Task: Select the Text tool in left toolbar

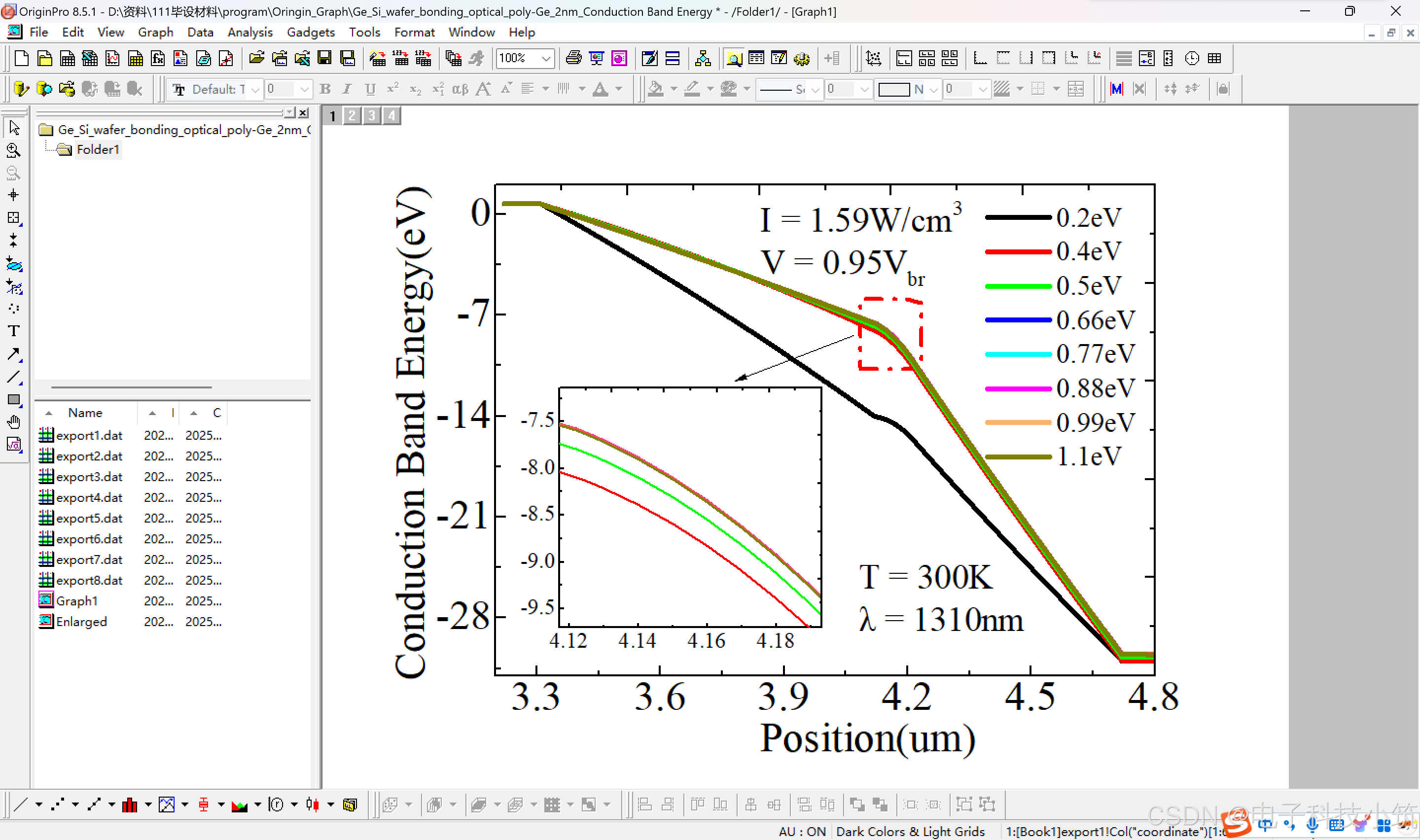Action: pyautogui.click(x=14, y=331)
